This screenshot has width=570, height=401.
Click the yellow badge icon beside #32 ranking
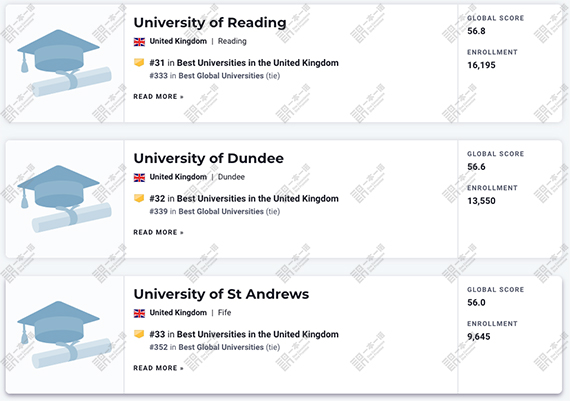point(139,198)
